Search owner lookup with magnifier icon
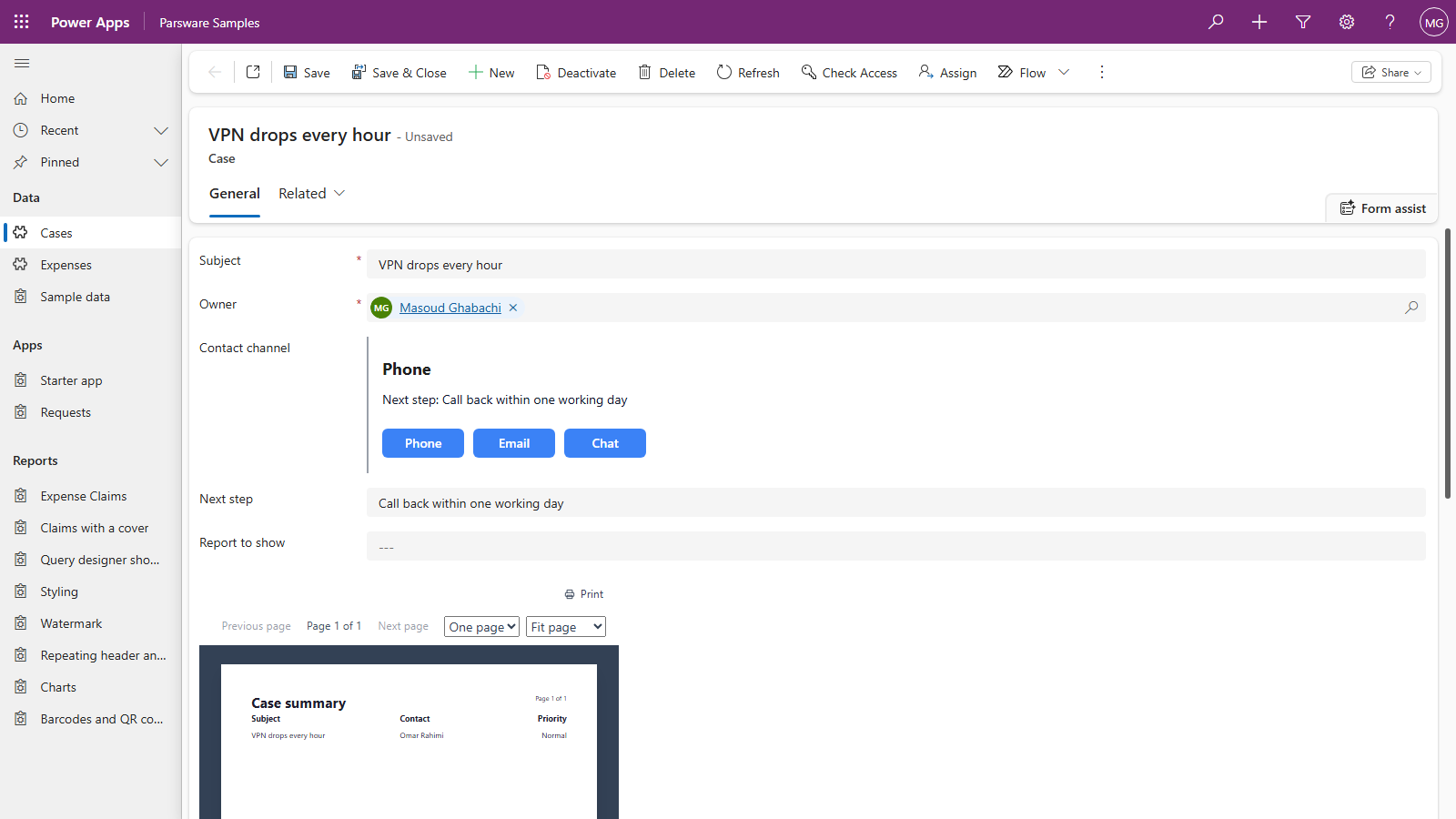Screen dimensions: 1456x819 (x=1411, y=308)
